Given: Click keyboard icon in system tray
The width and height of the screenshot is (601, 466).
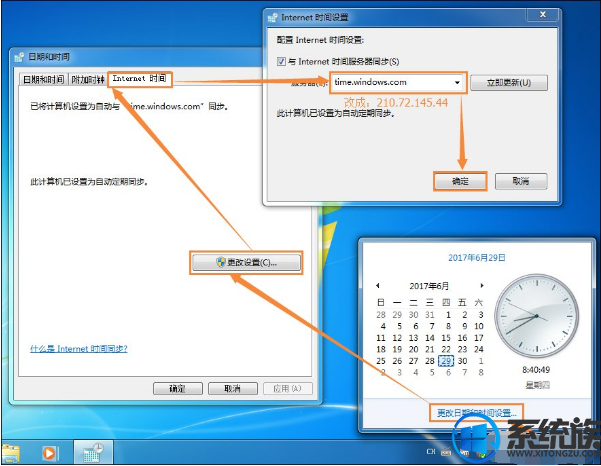Looking at the screenshot, I should point(446,452).
